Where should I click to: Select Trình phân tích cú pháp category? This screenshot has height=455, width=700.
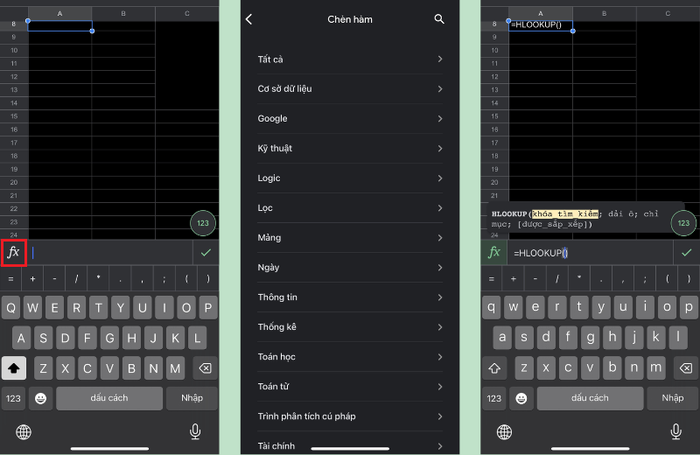tap(350, 416)
